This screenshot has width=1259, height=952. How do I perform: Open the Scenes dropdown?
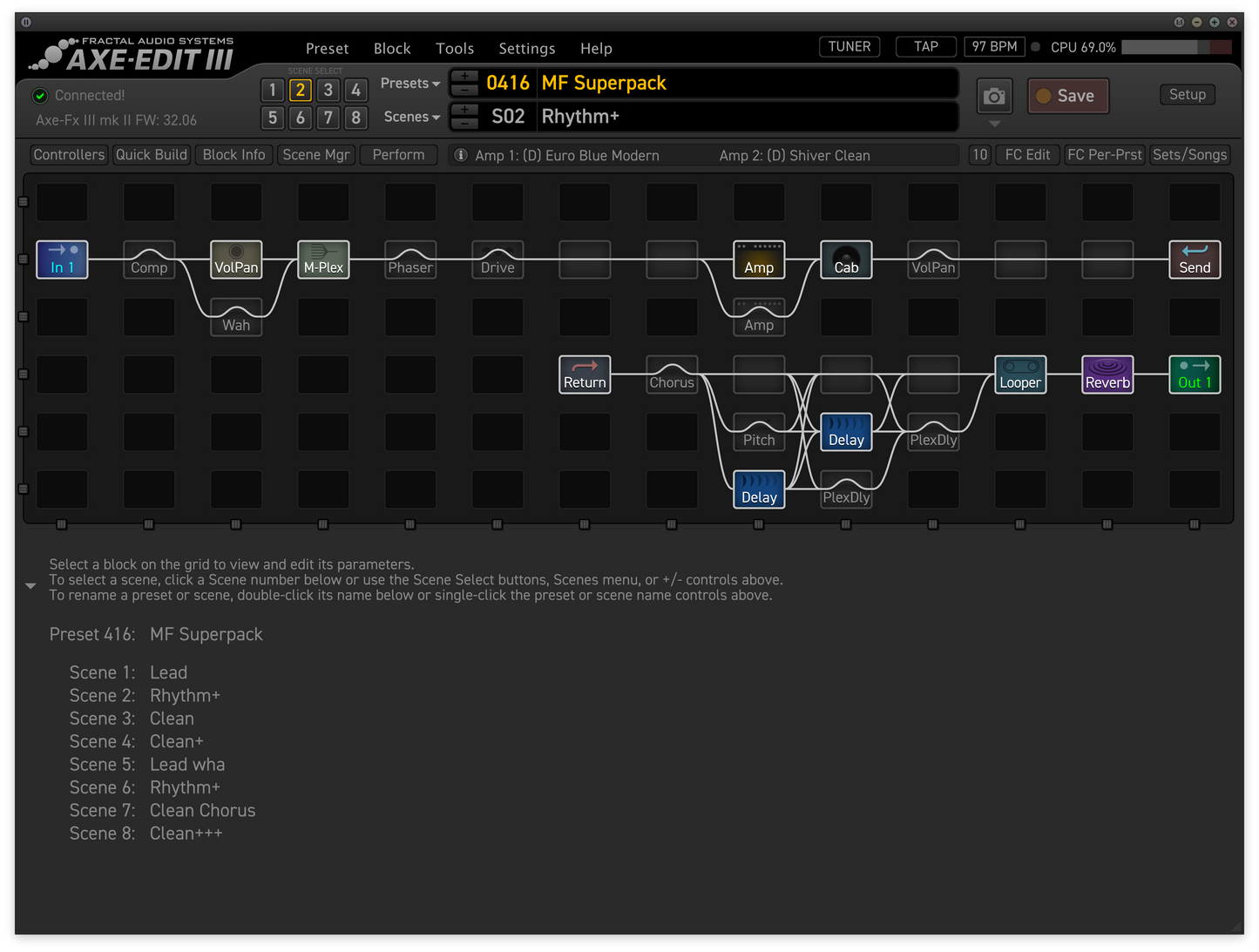tap(412, 117)
